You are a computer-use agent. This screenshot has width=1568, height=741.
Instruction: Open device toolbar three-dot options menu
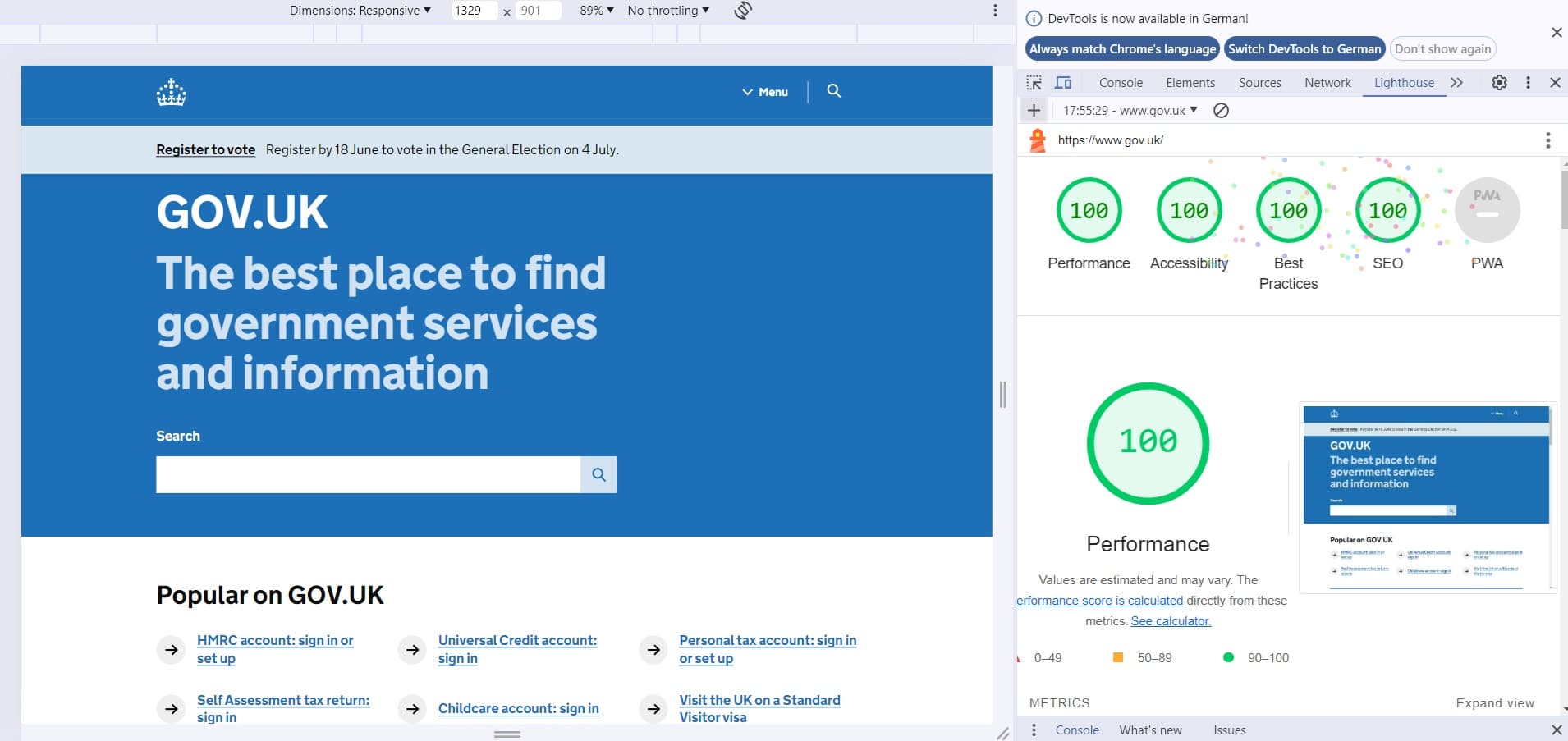(x=995, y=11)
